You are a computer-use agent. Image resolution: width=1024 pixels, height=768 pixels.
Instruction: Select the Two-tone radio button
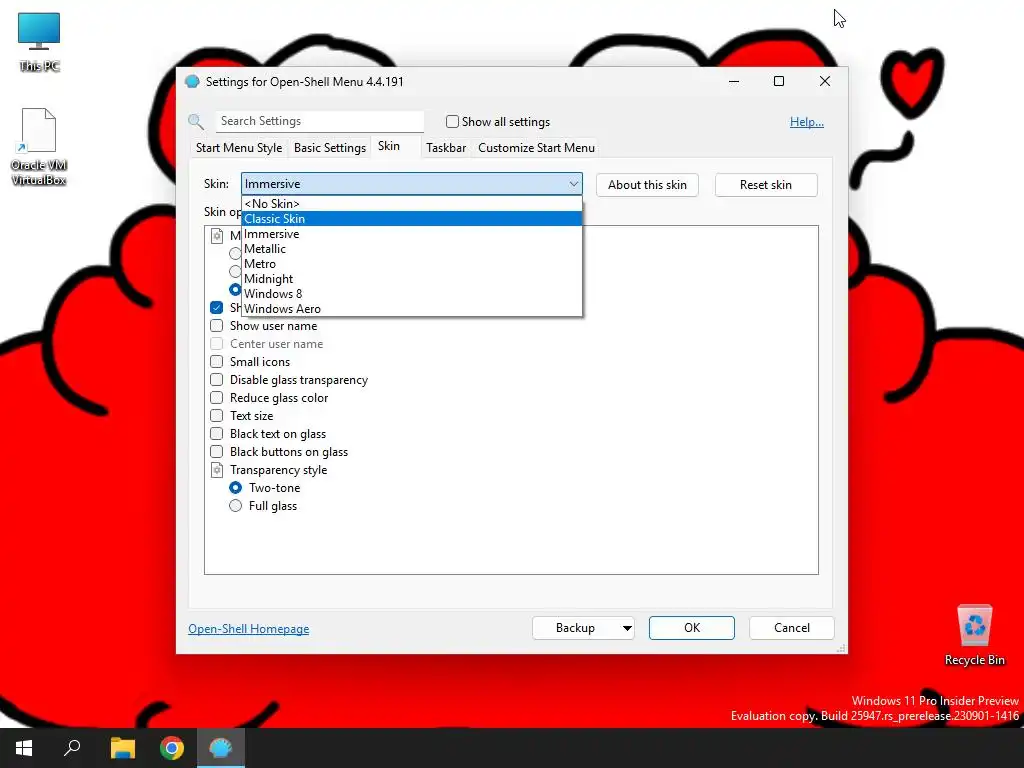pos(236,488)
